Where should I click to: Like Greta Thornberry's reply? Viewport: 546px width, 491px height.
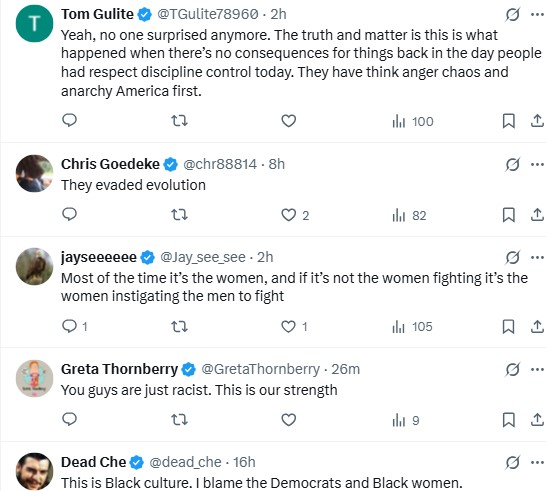(288, 420)
